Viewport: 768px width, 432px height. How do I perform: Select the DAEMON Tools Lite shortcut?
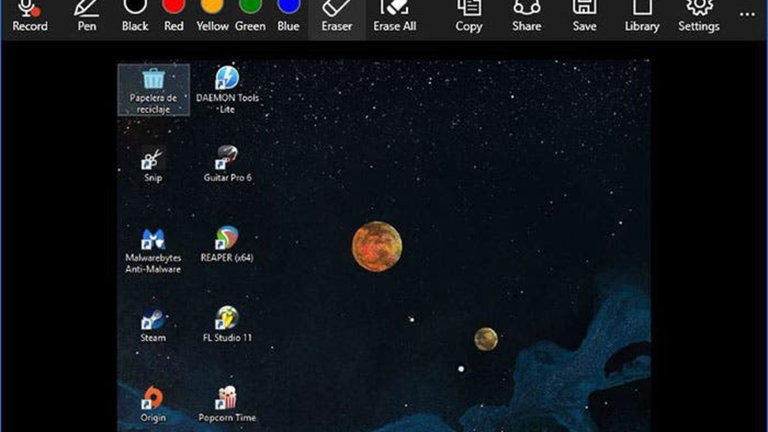[x=227, y=90]
